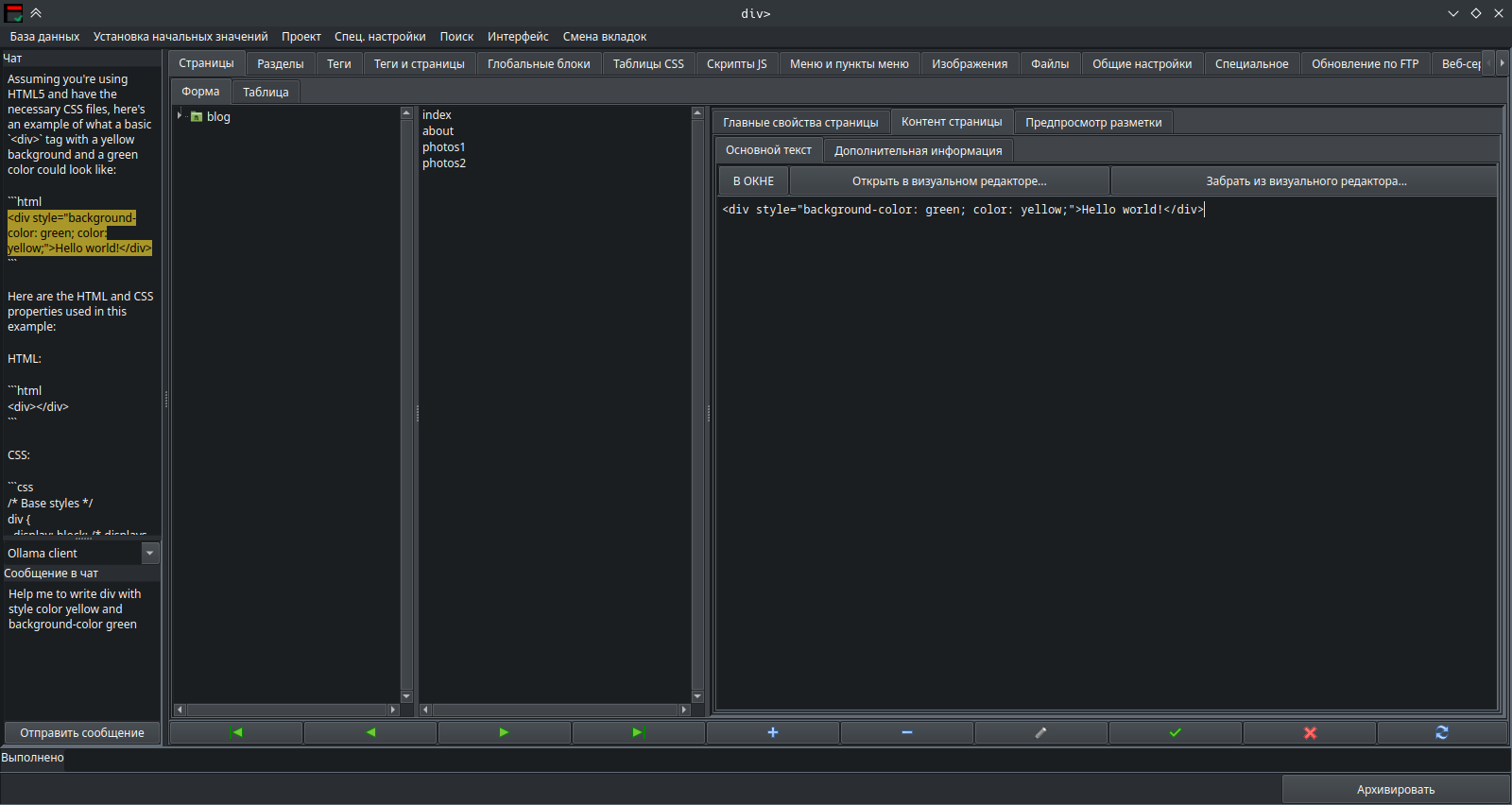Click vertical scrollbar of blog tree
Viewport: 1512px width, 805px height.
pos(406,405)
